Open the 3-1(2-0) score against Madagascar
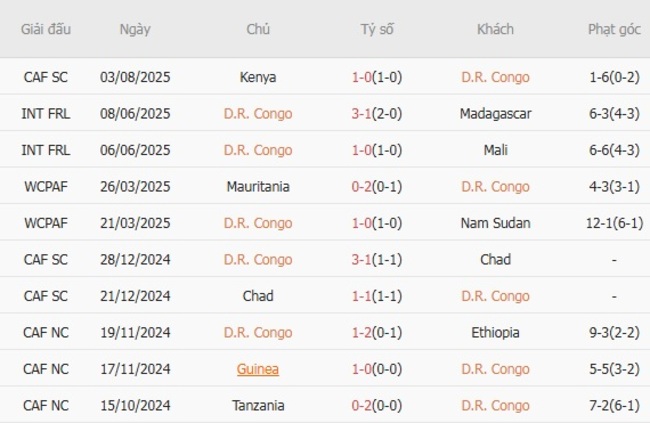 pyautogui.click(x=377, y=114)
